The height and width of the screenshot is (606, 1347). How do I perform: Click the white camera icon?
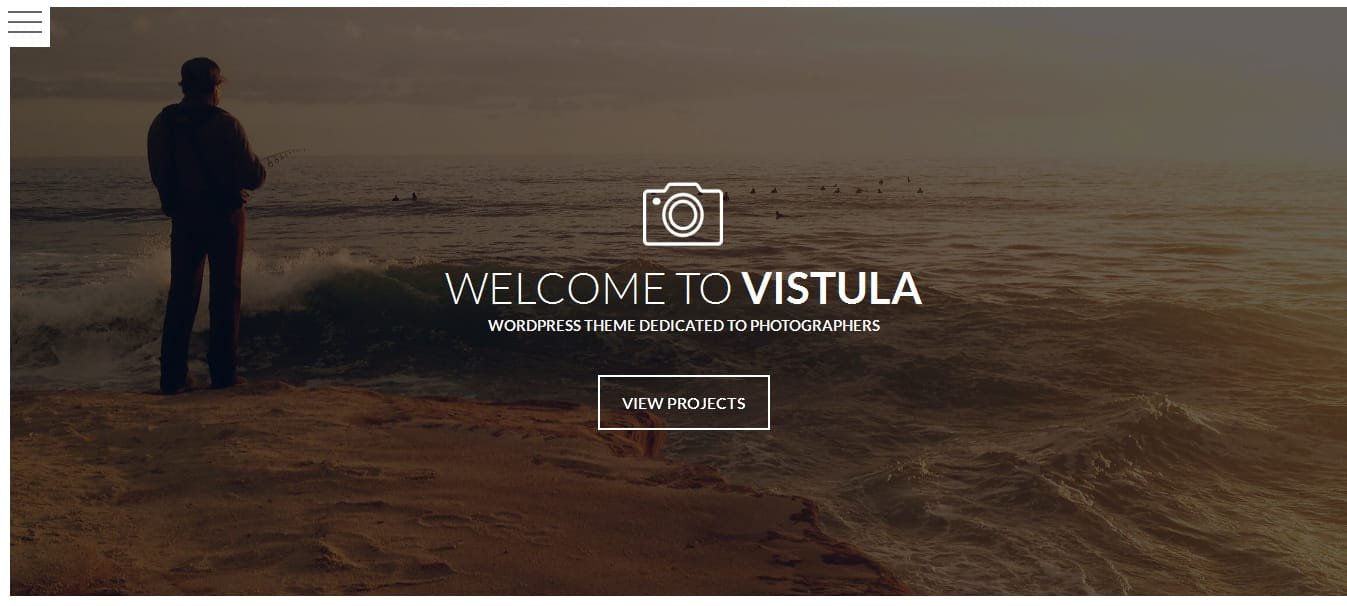(682, 213)
